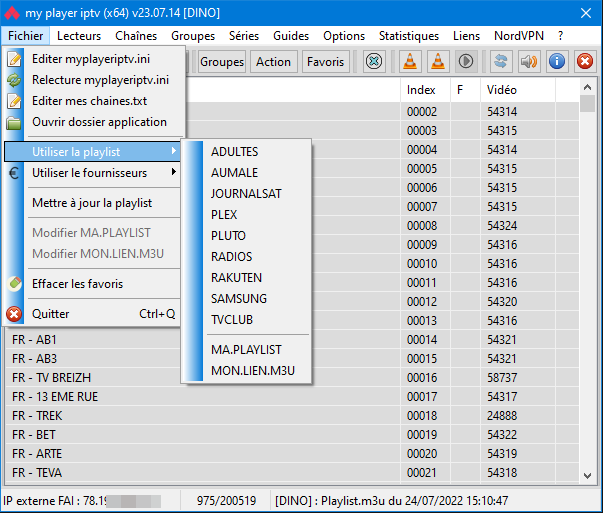Click the F column header
This screenshot has height=513, width=603.
click(x=465, y=90)
